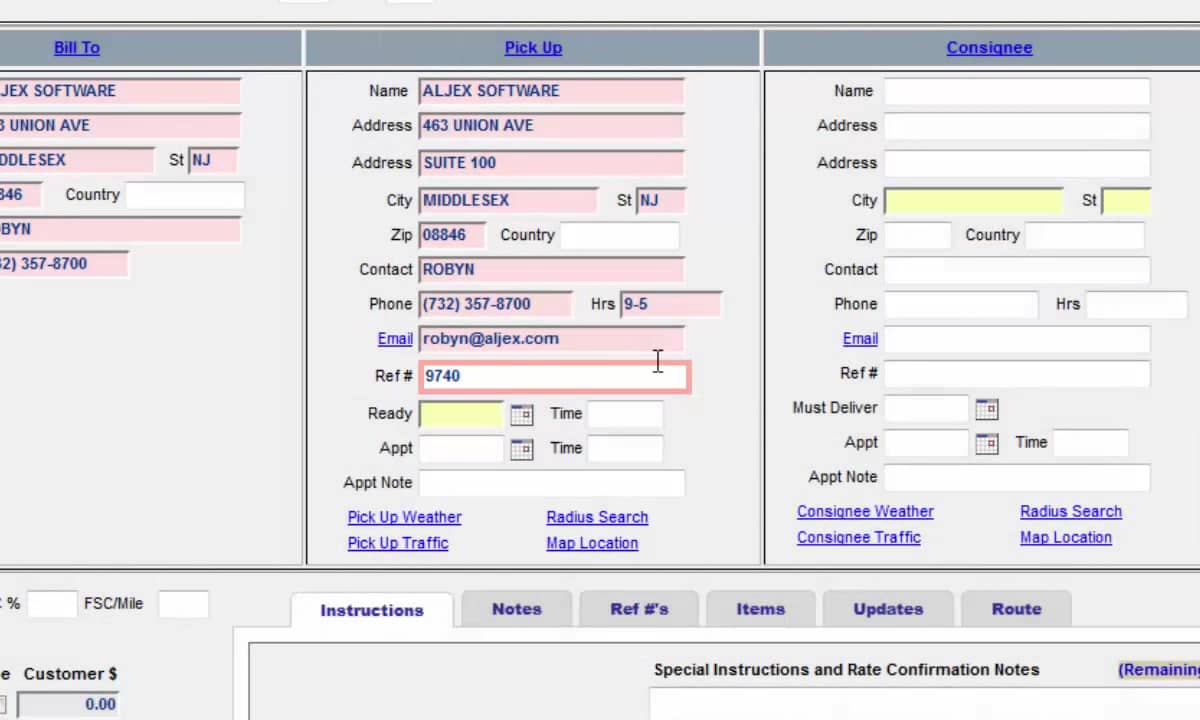Click the Customer $ field 0.00

point(67,704)
